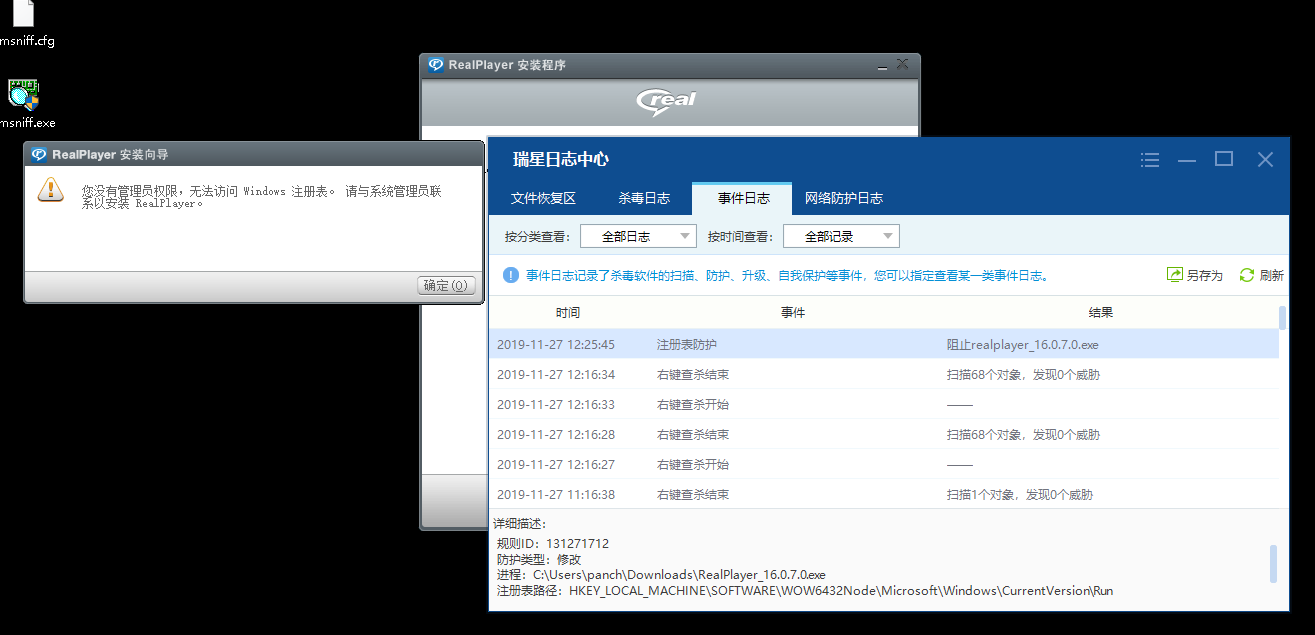Select the 12:16:27 右键查杀开始 log row
The image size is (1315, 635).
coord(884,464)
